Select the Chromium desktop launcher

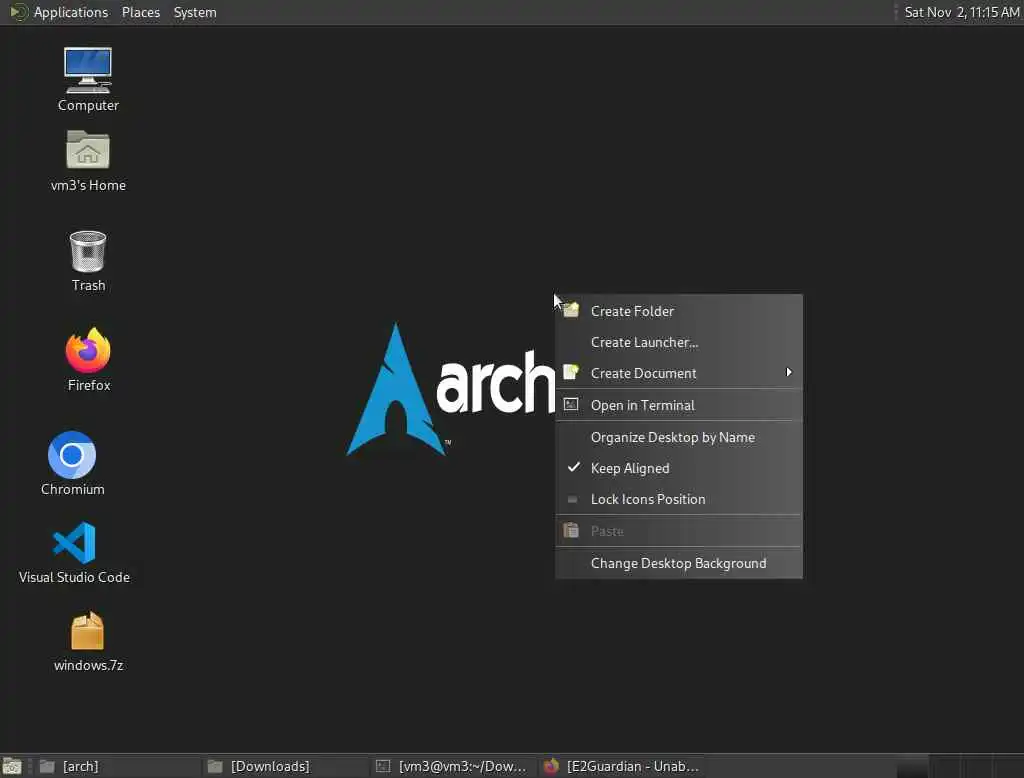tap(72, 463)
